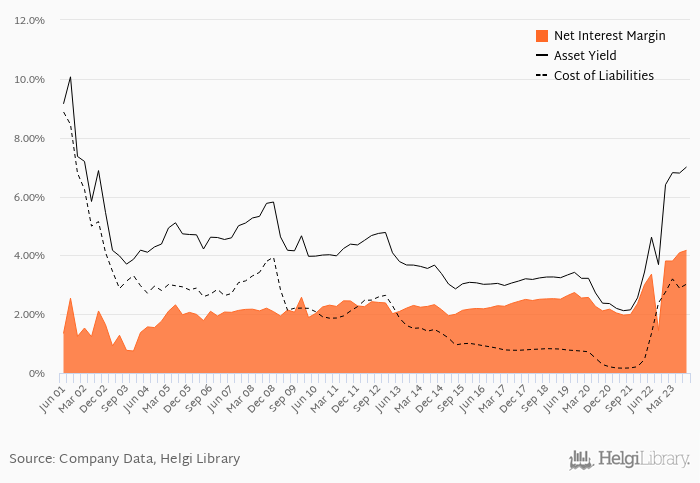The height and width of the screenshot is (483, 700).
Task: Click the orange Net Interest Margin legend swatch
Action: click(542, 36)
